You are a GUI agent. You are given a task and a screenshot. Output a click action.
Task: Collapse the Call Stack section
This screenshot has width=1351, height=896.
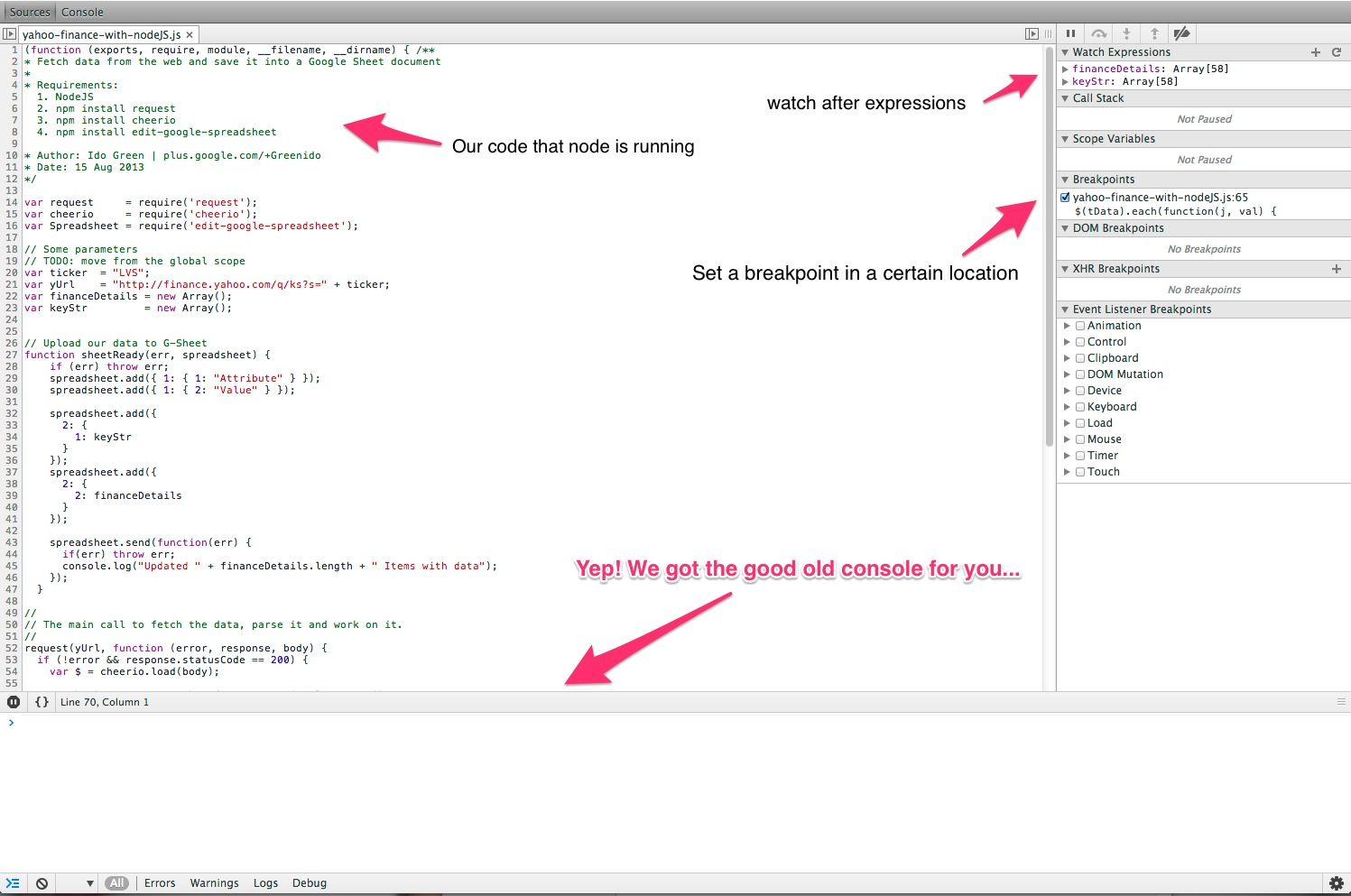pos(1066,98)
